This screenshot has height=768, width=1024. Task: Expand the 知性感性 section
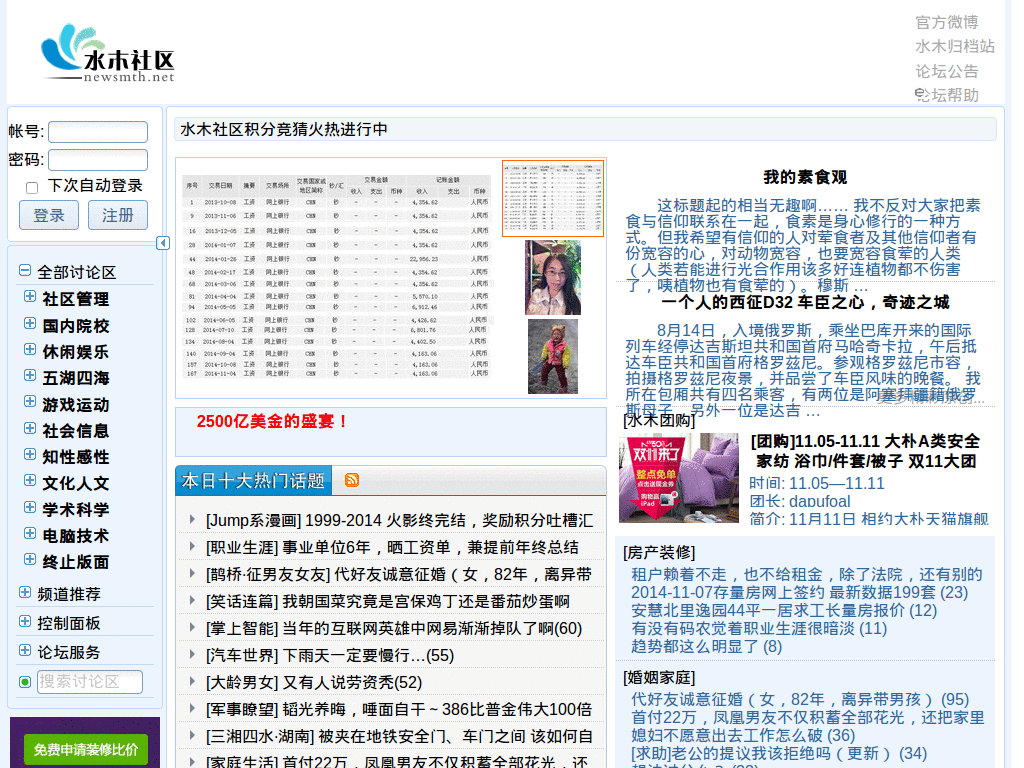pos(30,455)
